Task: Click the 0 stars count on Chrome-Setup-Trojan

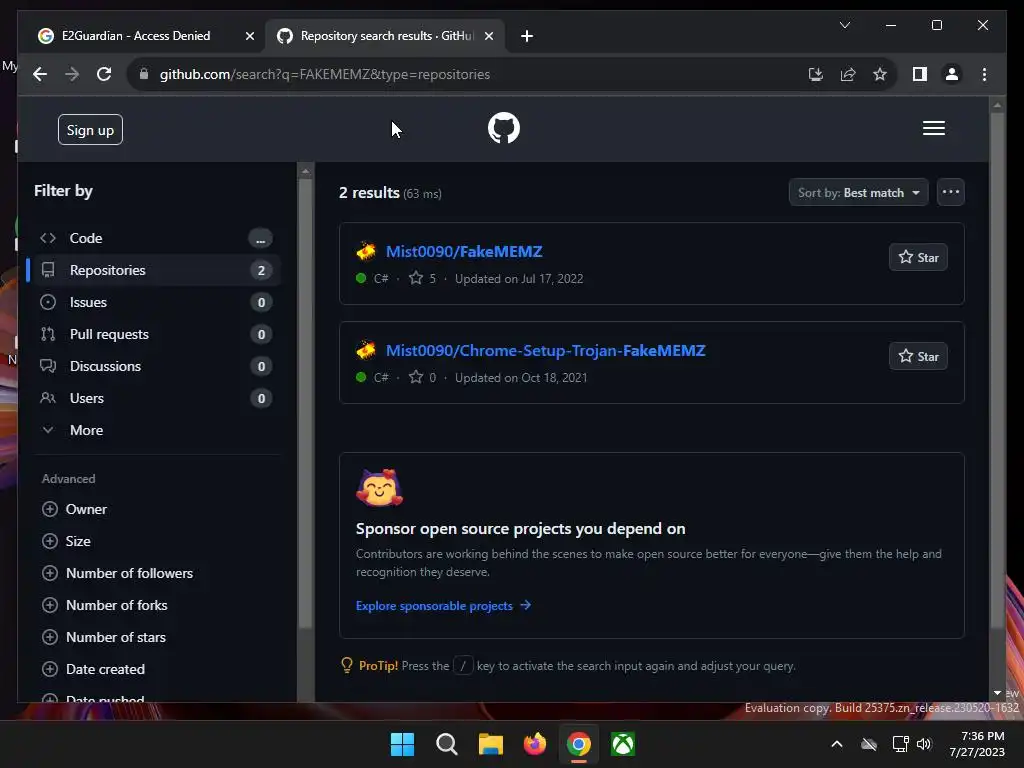Action: pyautogui.click(x=423, y=378)
